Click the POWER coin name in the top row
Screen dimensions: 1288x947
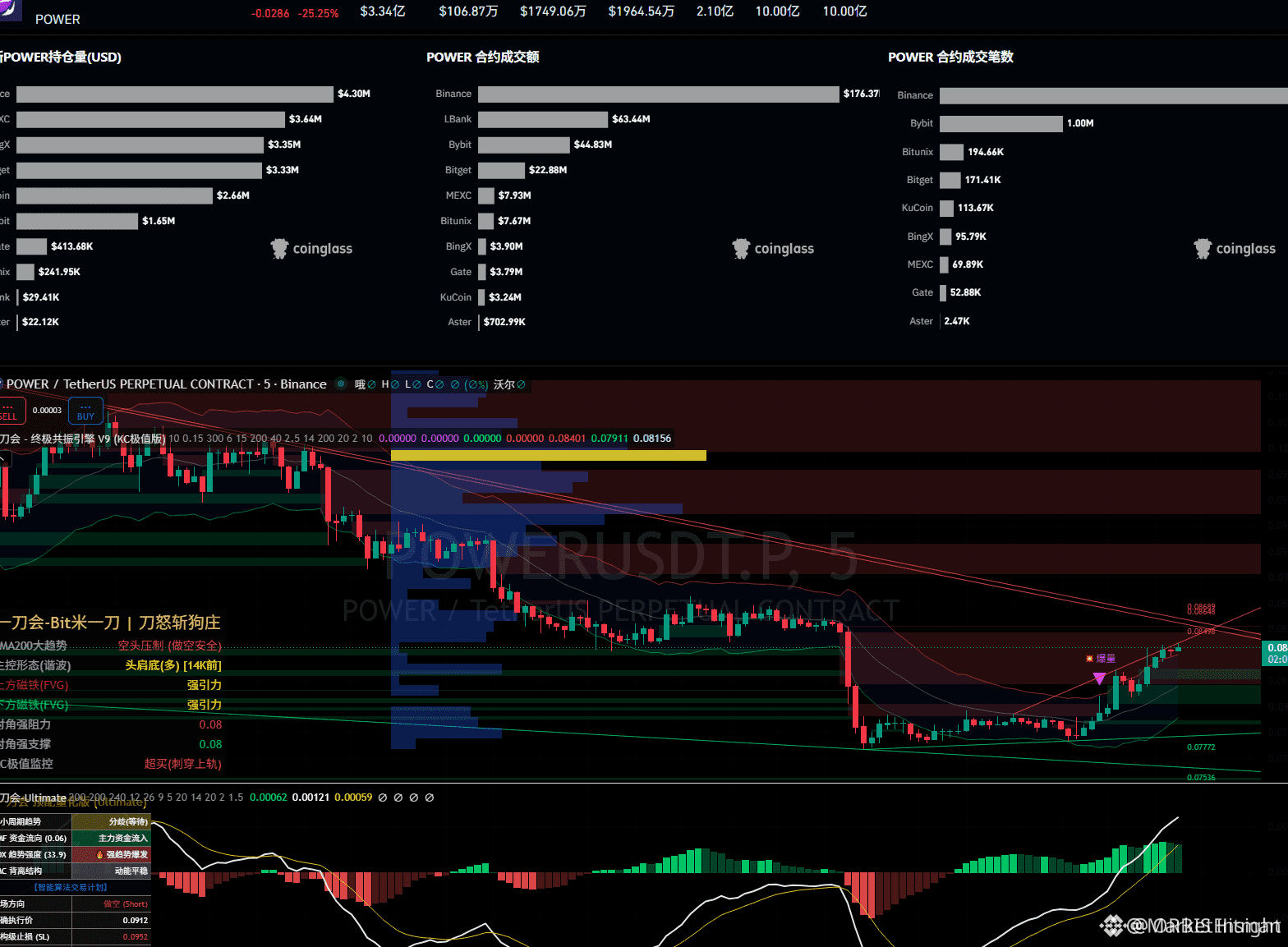point(57,19)
